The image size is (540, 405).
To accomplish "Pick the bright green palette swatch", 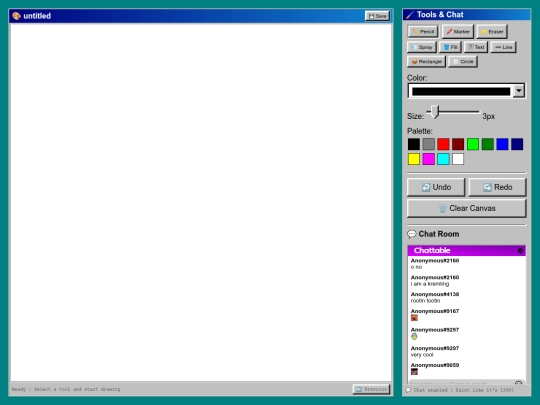I will coord(473,144).
